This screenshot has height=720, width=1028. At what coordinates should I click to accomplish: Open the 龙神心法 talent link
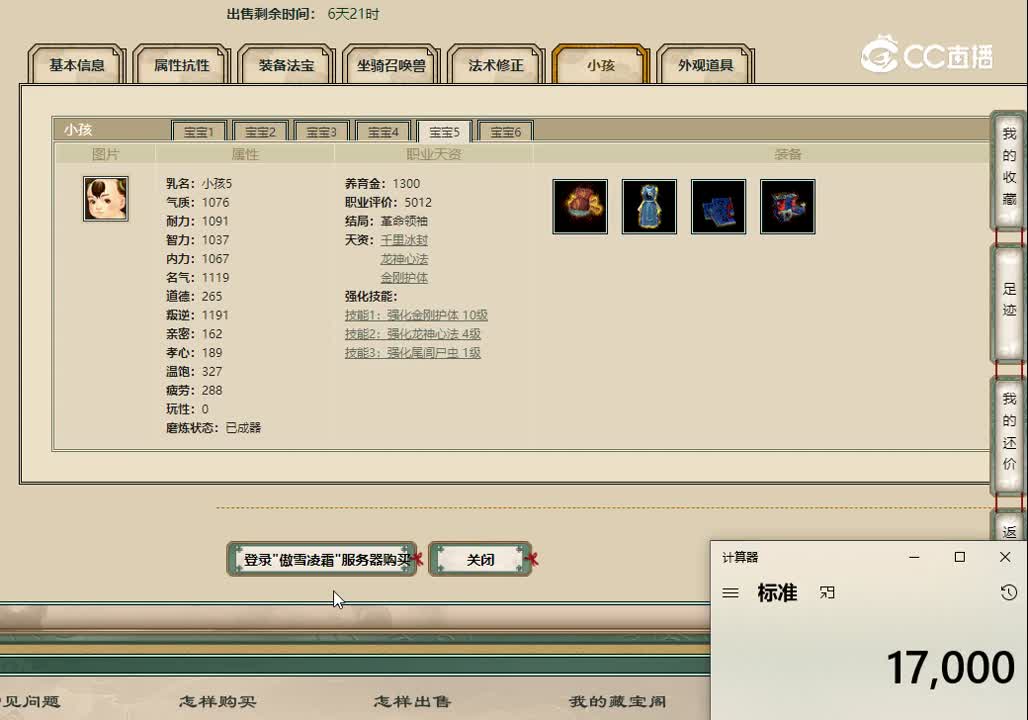pyautogui.click(x=404, y=259)
